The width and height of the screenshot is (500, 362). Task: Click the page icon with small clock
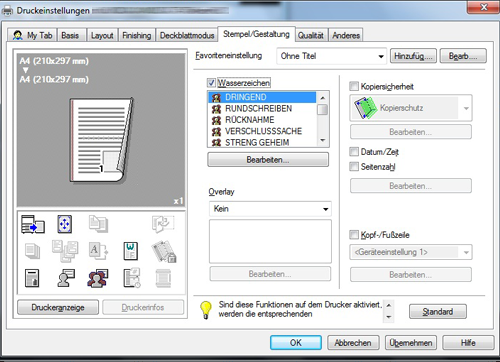pos(132,278)
